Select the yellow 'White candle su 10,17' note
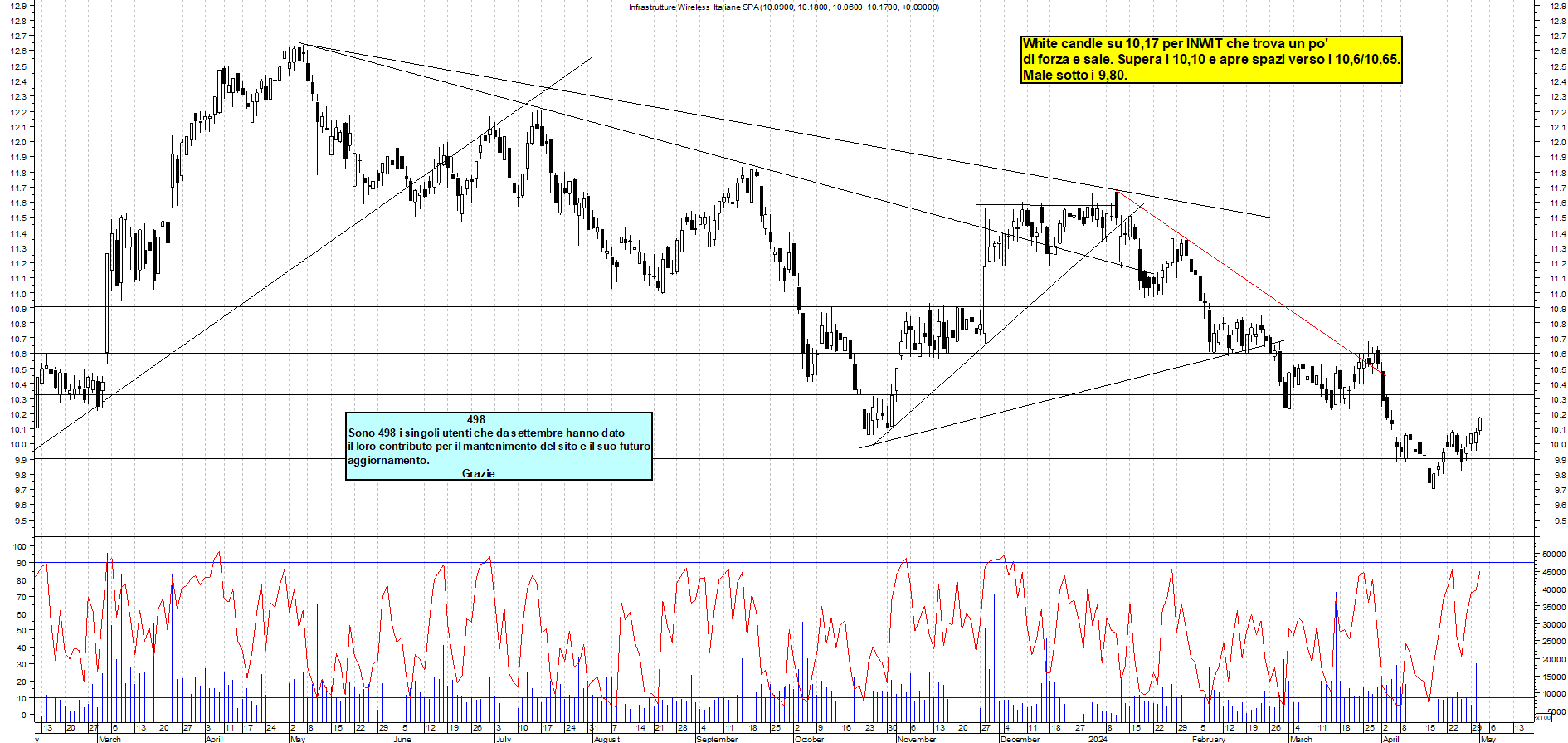This screenshot has width=1568, height=743. pos(1211,60)
